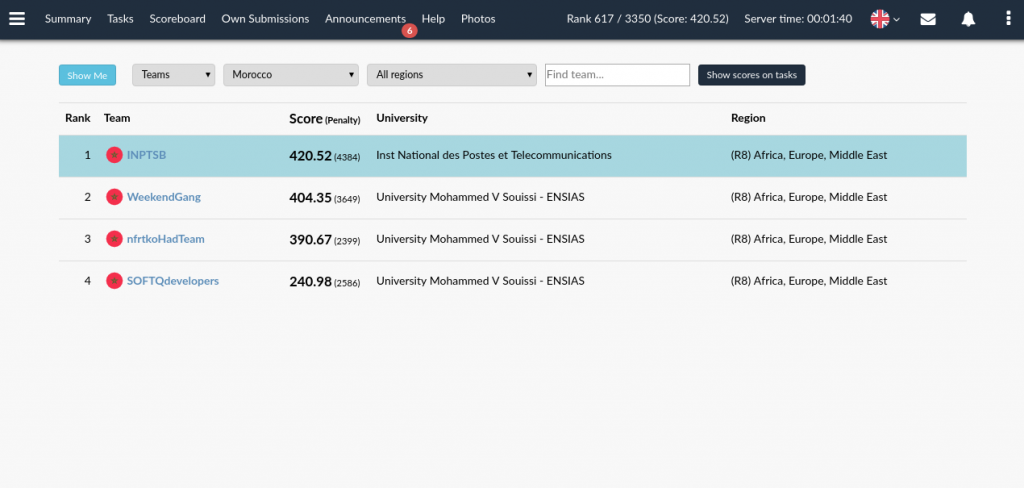Click Show scores on tasks button
Image resolution: width=1024 pixels, height=488 pixels.
[752, 75]
